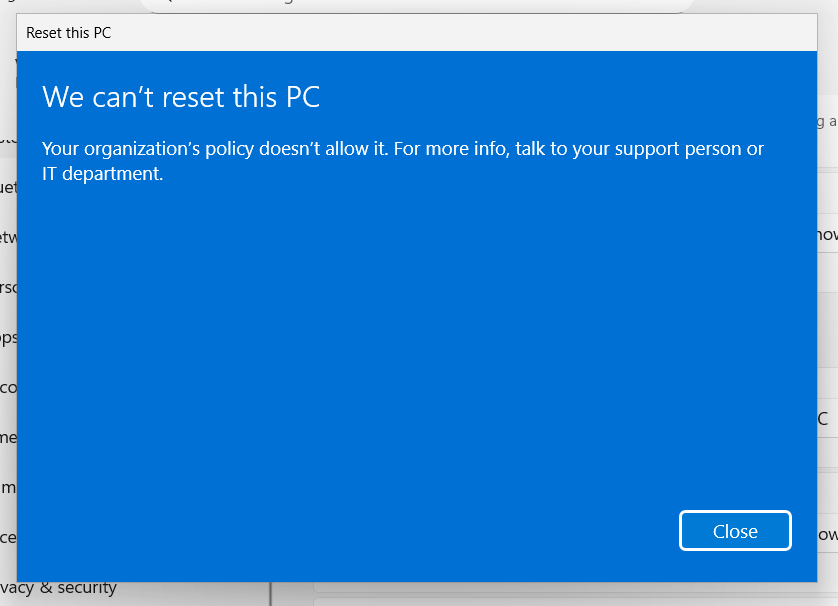Select Privacy & security in the sidebar
This screenshot has width=838, height=606.
(60, 588)
